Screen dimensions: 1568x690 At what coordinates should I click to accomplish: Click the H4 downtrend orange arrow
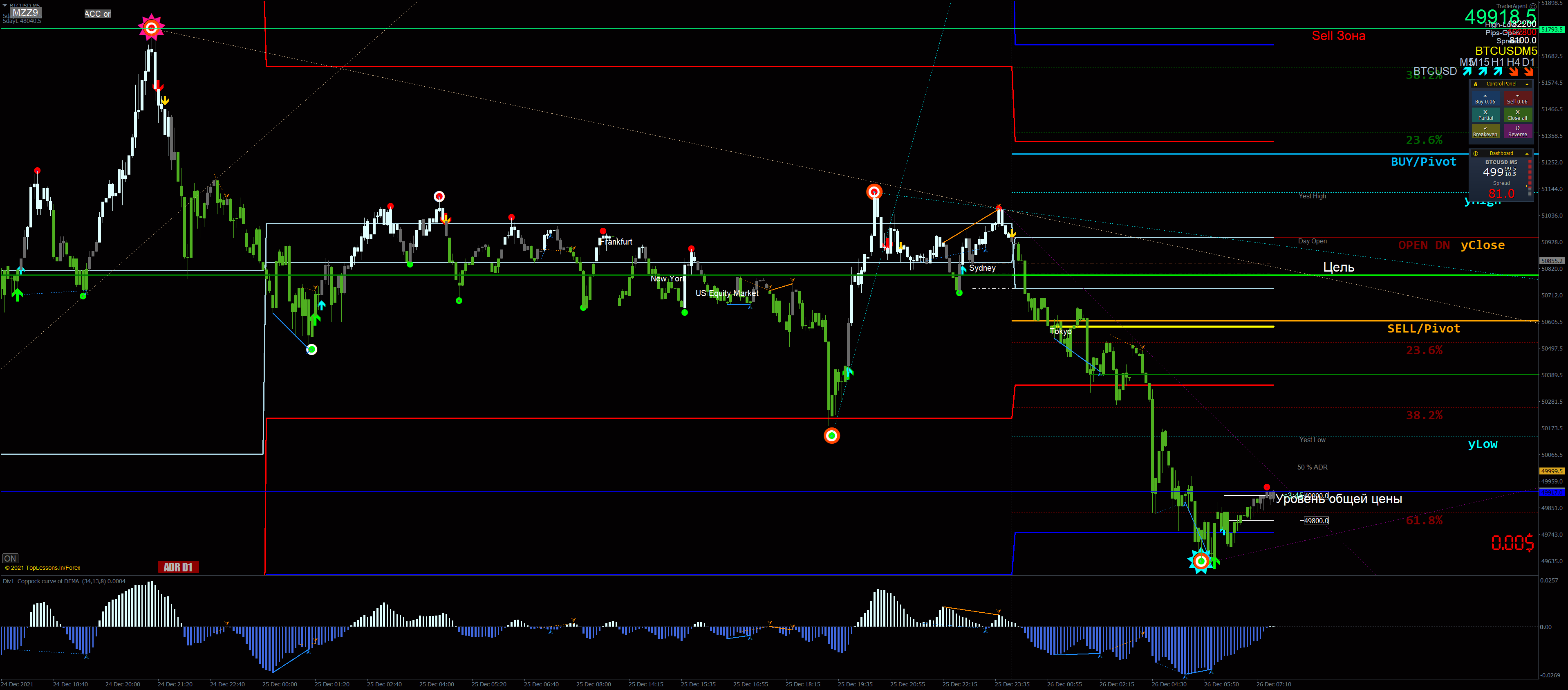coord(1514,71)
